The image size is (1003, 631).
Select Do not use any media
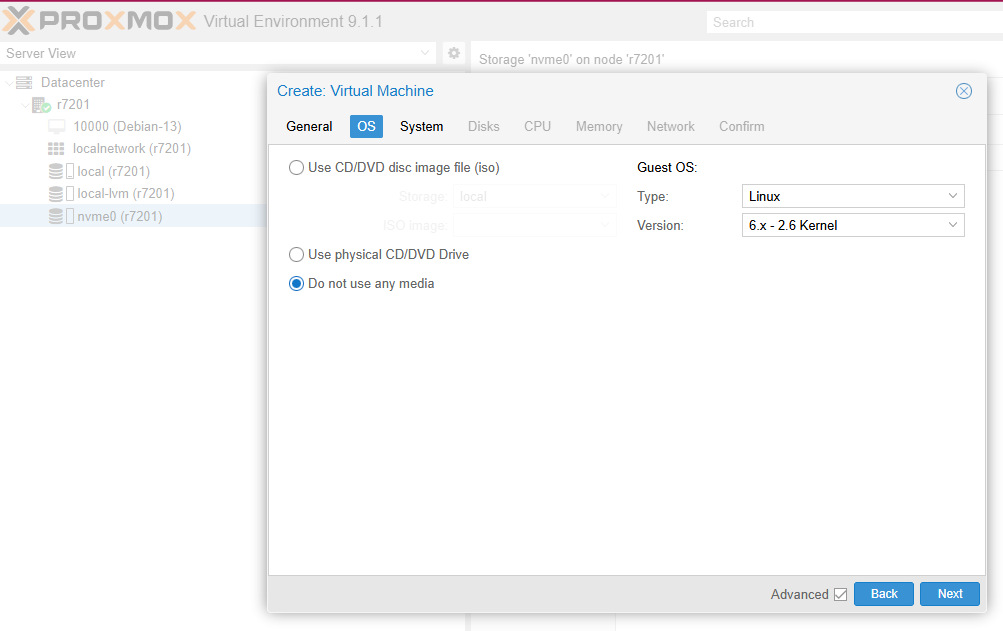(x=296, y=284)
